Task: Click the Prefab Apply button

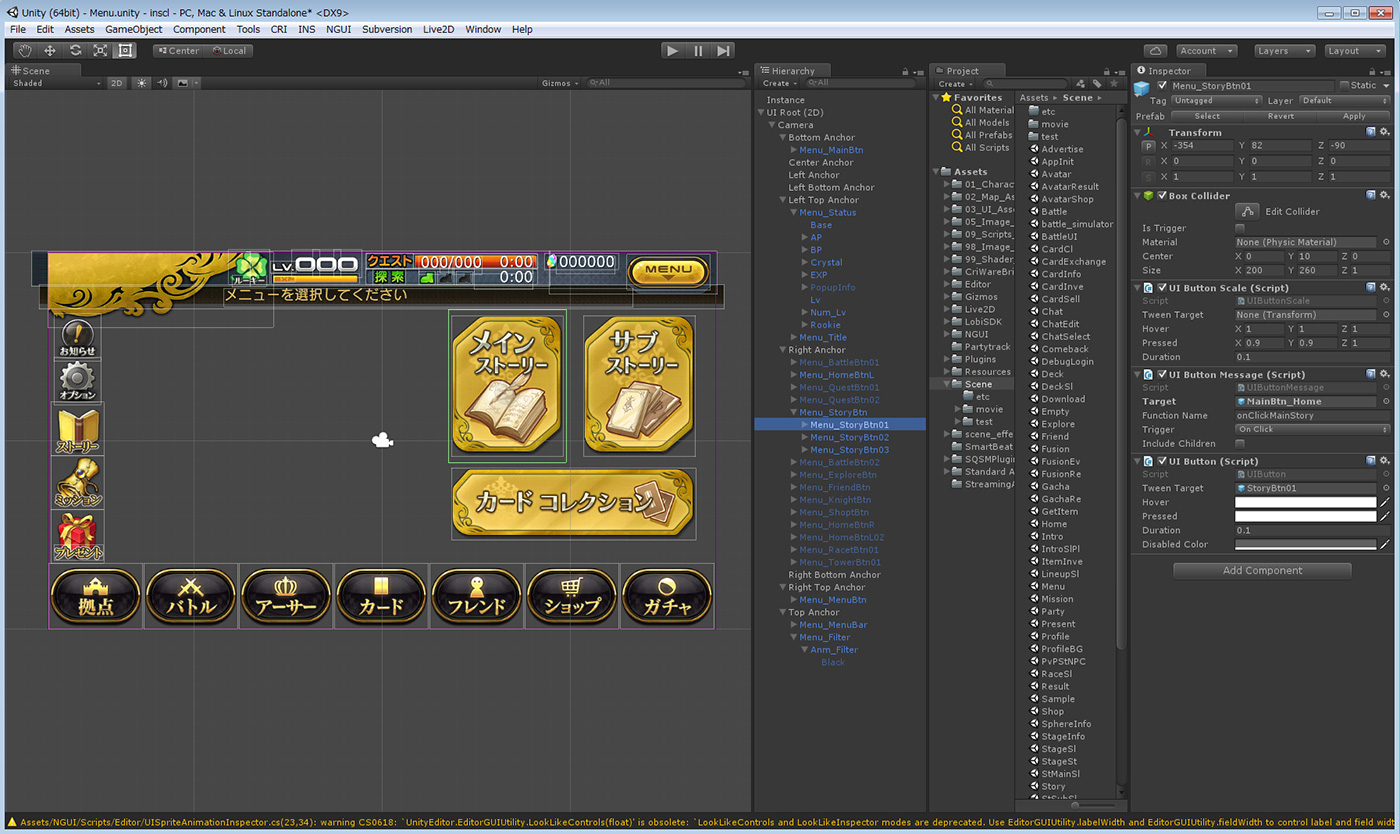Action: [x=1354, y=116]
